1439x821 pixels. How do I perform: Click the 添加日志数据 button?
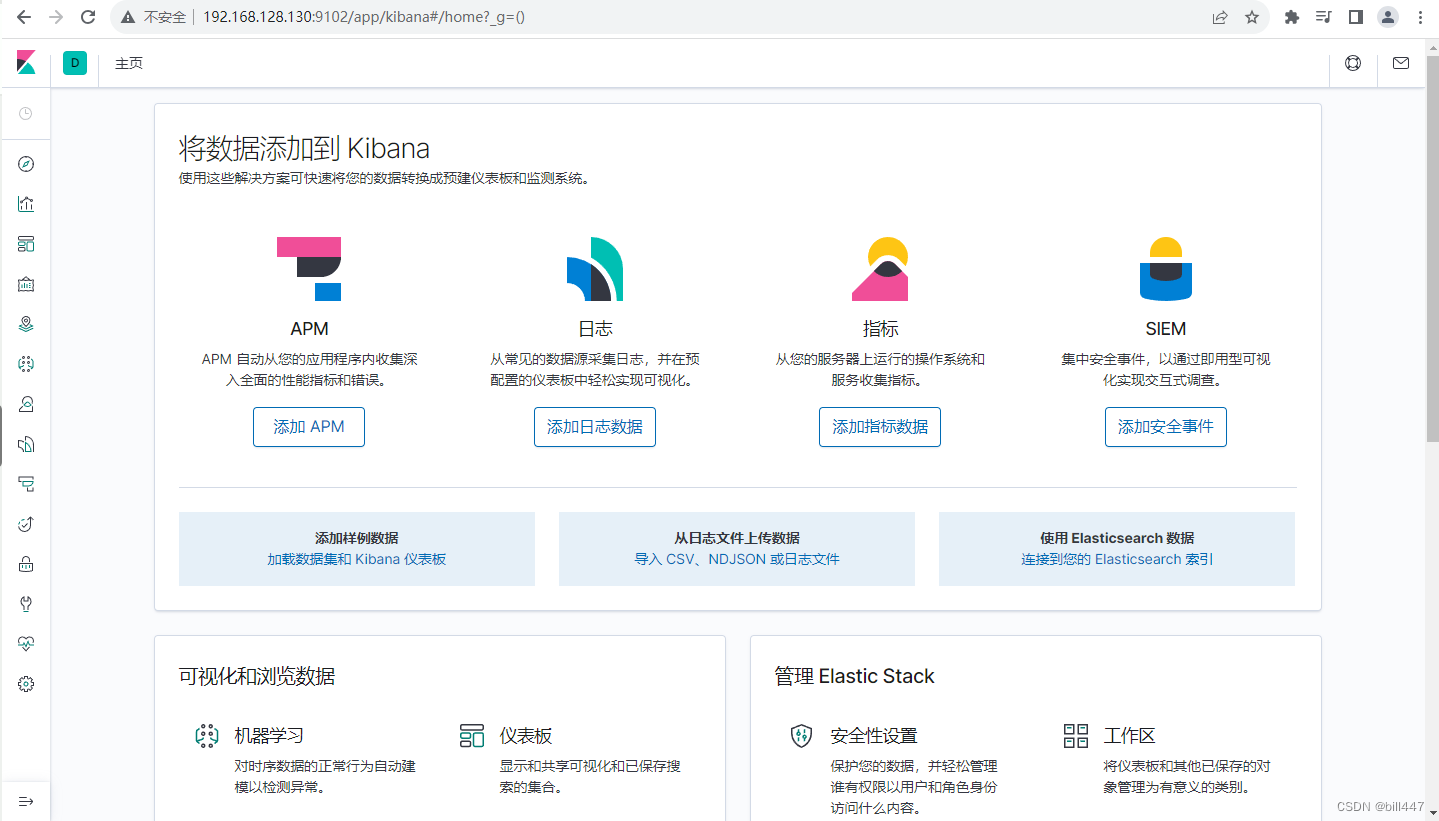595,427
